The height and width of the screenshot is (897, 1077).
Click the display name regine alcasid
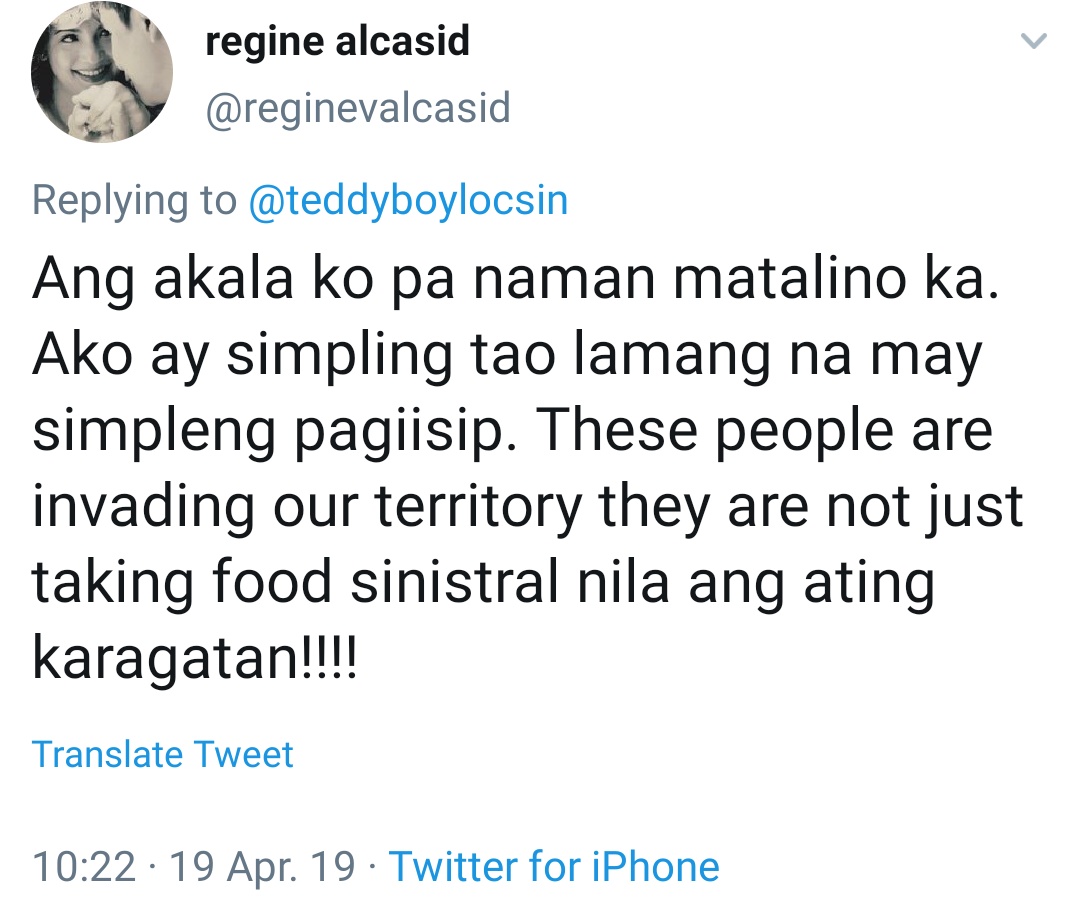pyautogui.click(x=337, y=42)
